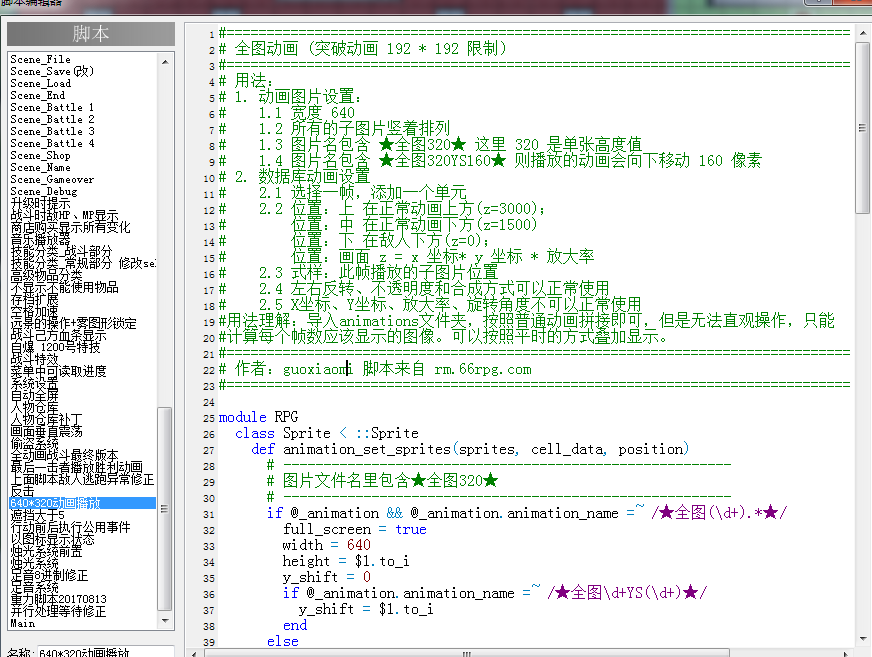Open the Scene_Battle 4 script

[52, 144]
